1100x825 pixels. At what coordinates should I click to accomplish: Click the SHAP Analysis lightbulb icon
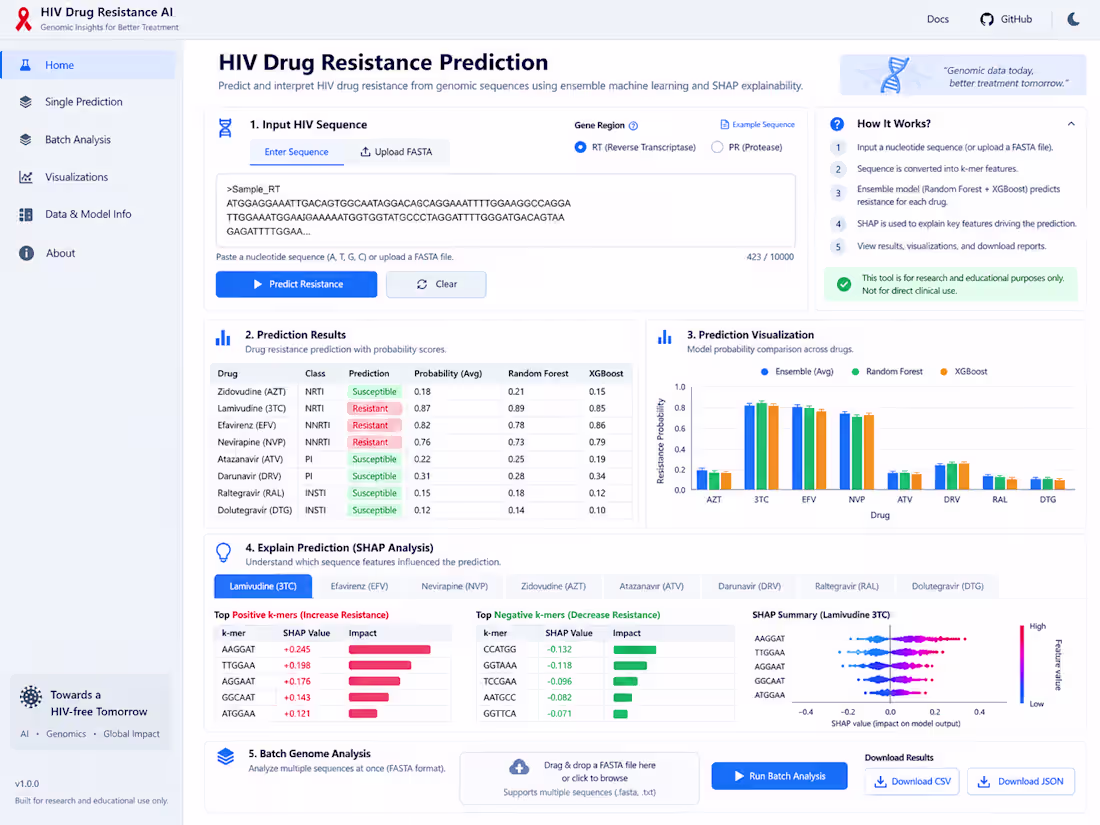224,553
